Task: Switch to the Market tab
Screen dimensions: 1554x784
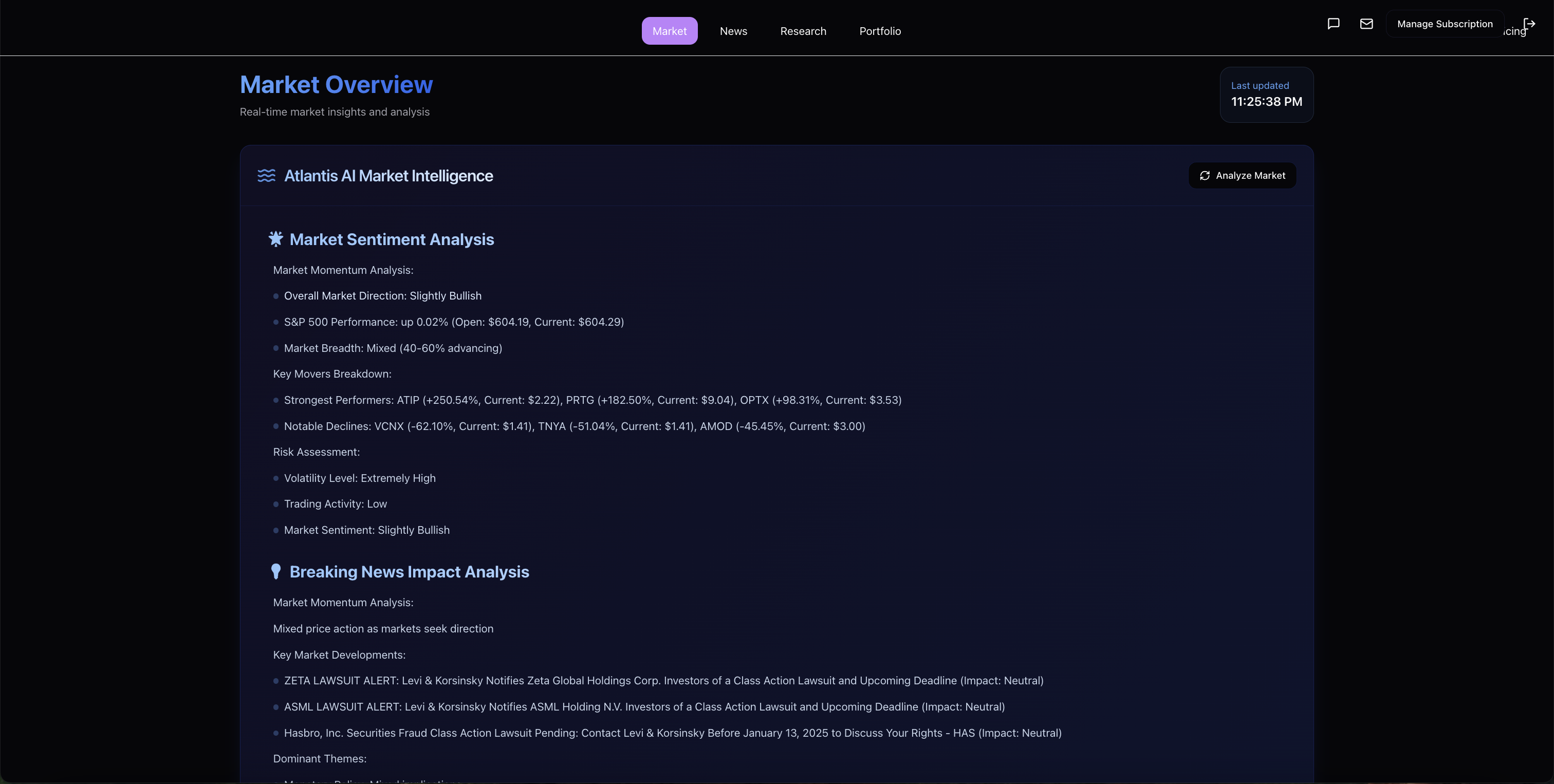Action: (x=669, y=31)
